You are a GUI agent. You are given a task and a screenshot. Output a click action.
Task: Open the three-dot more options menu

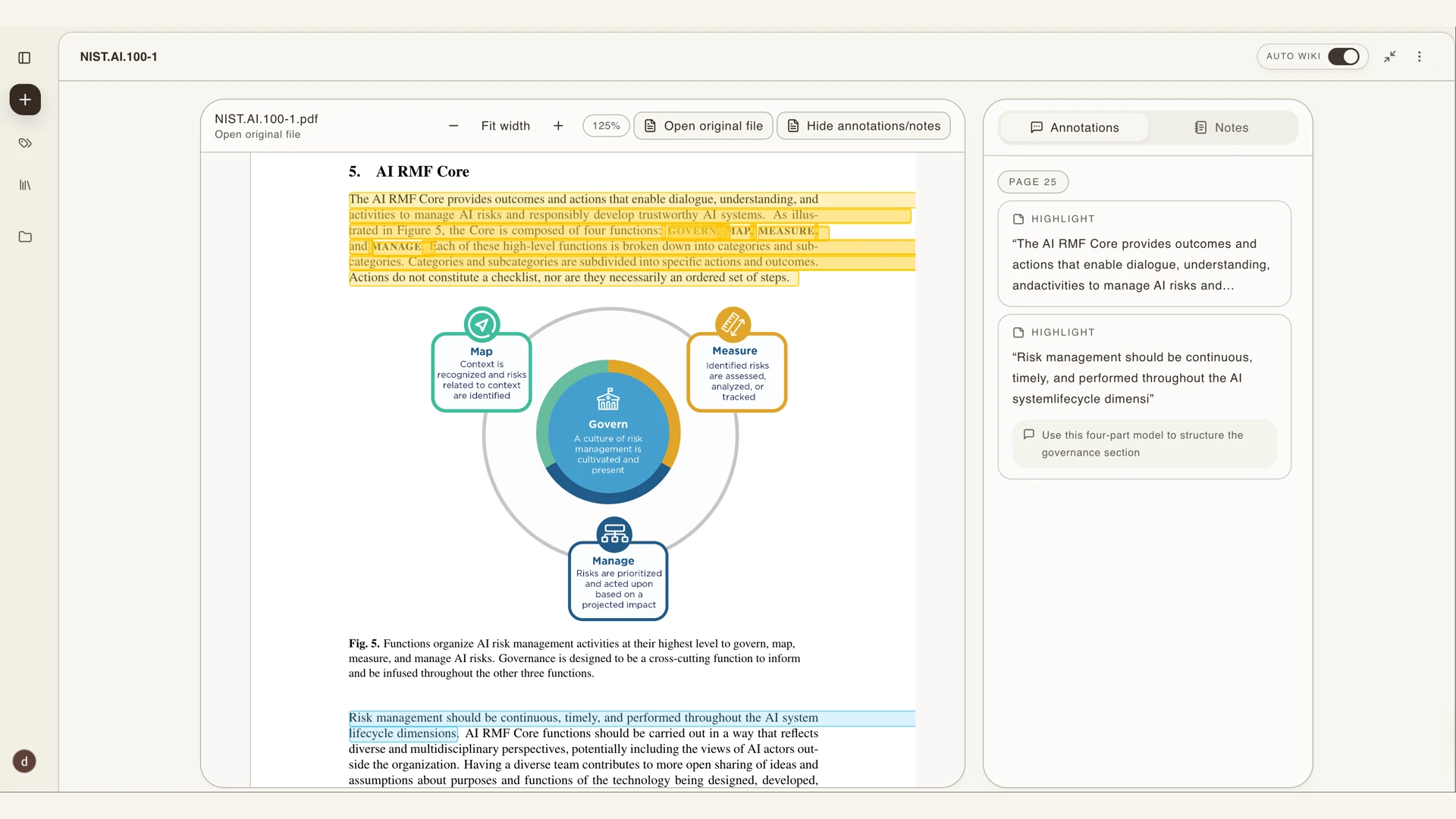[x=1420, y=57]
